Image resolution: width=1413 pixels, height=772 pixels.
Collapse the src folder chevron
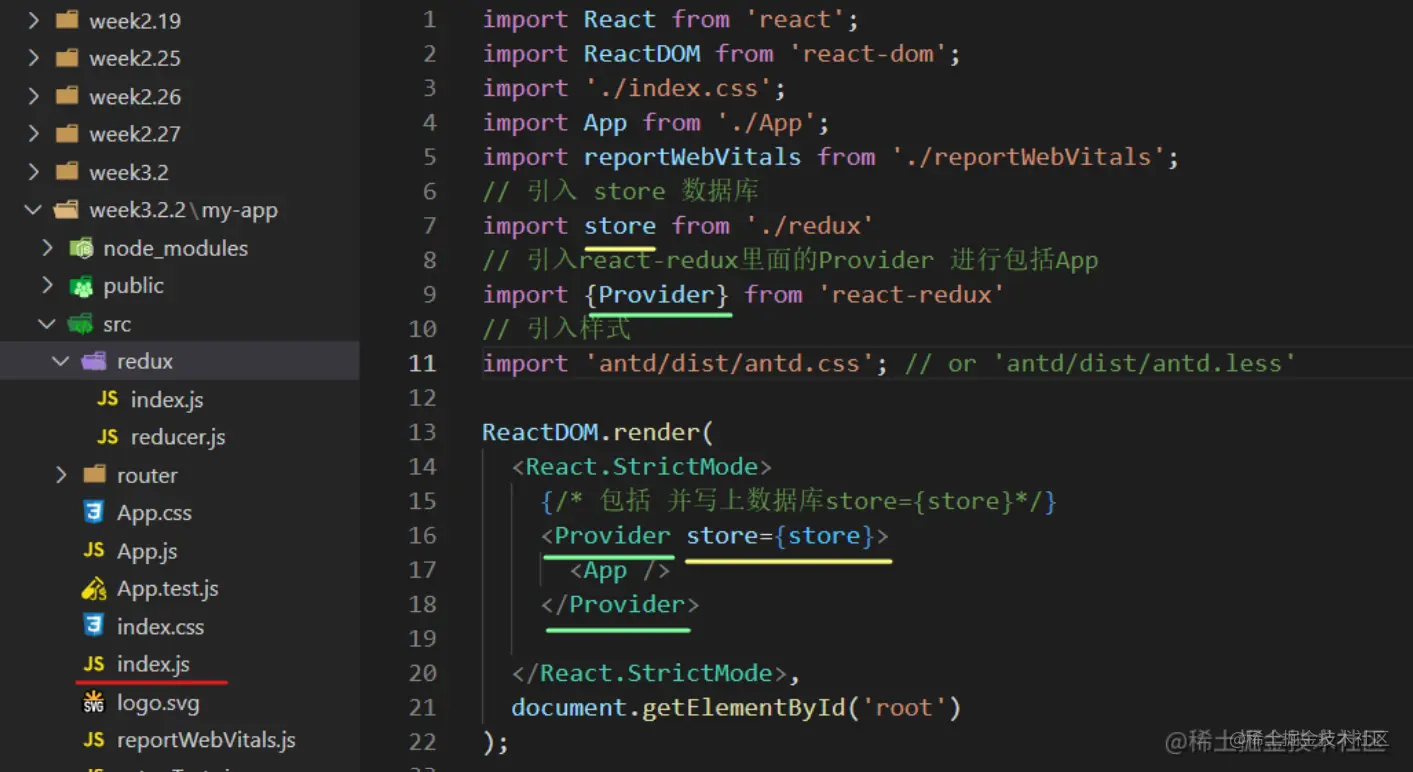[47, 324]
